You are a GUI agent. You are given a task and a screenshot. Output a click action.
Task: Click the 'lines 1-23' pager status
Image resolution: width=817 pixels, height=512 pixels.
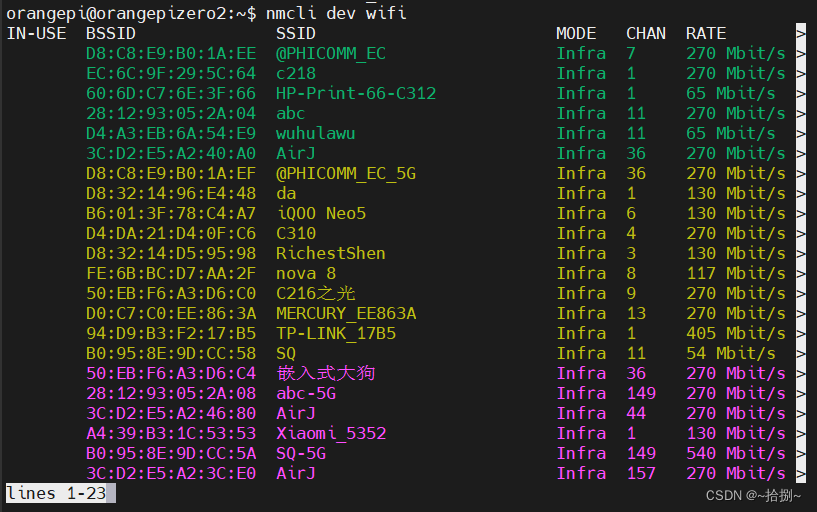(x=56, y=493)
